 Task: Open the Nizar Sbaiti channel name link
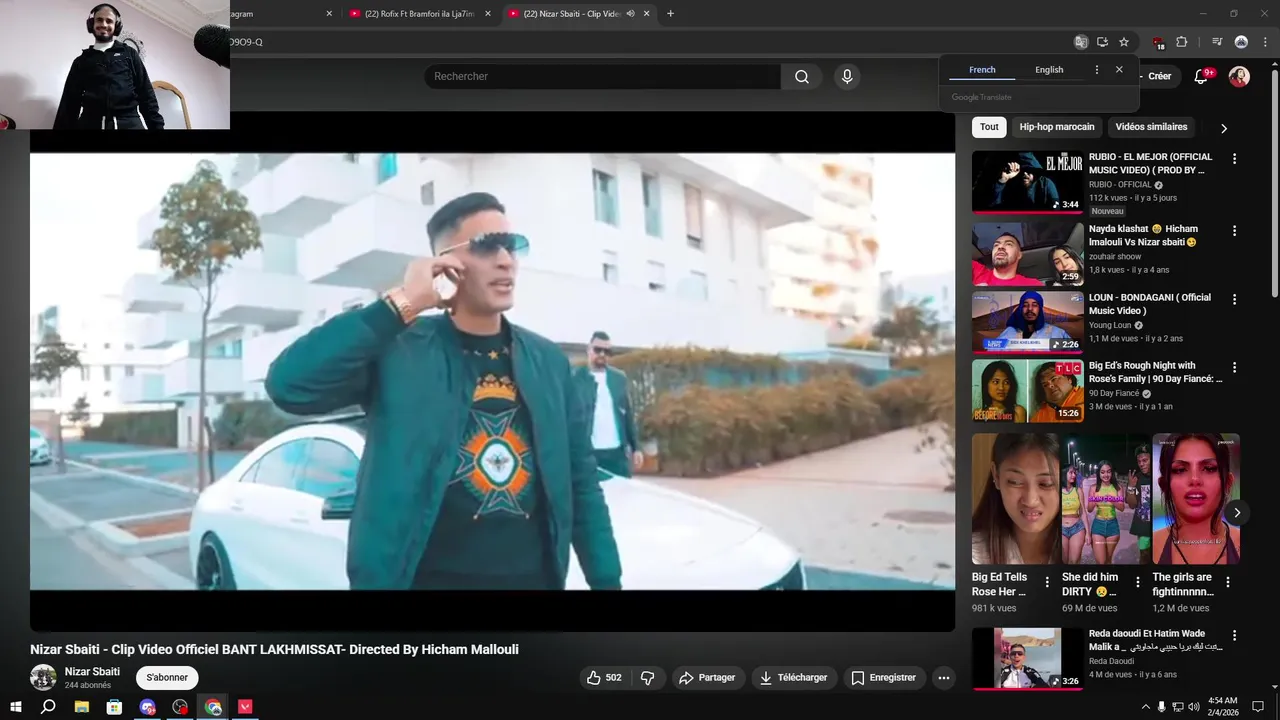92,672
